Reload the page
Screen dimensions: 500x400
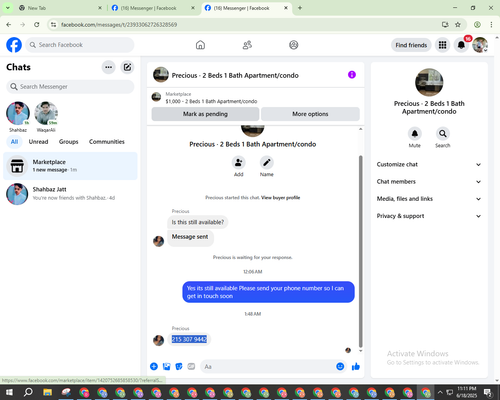37,25
